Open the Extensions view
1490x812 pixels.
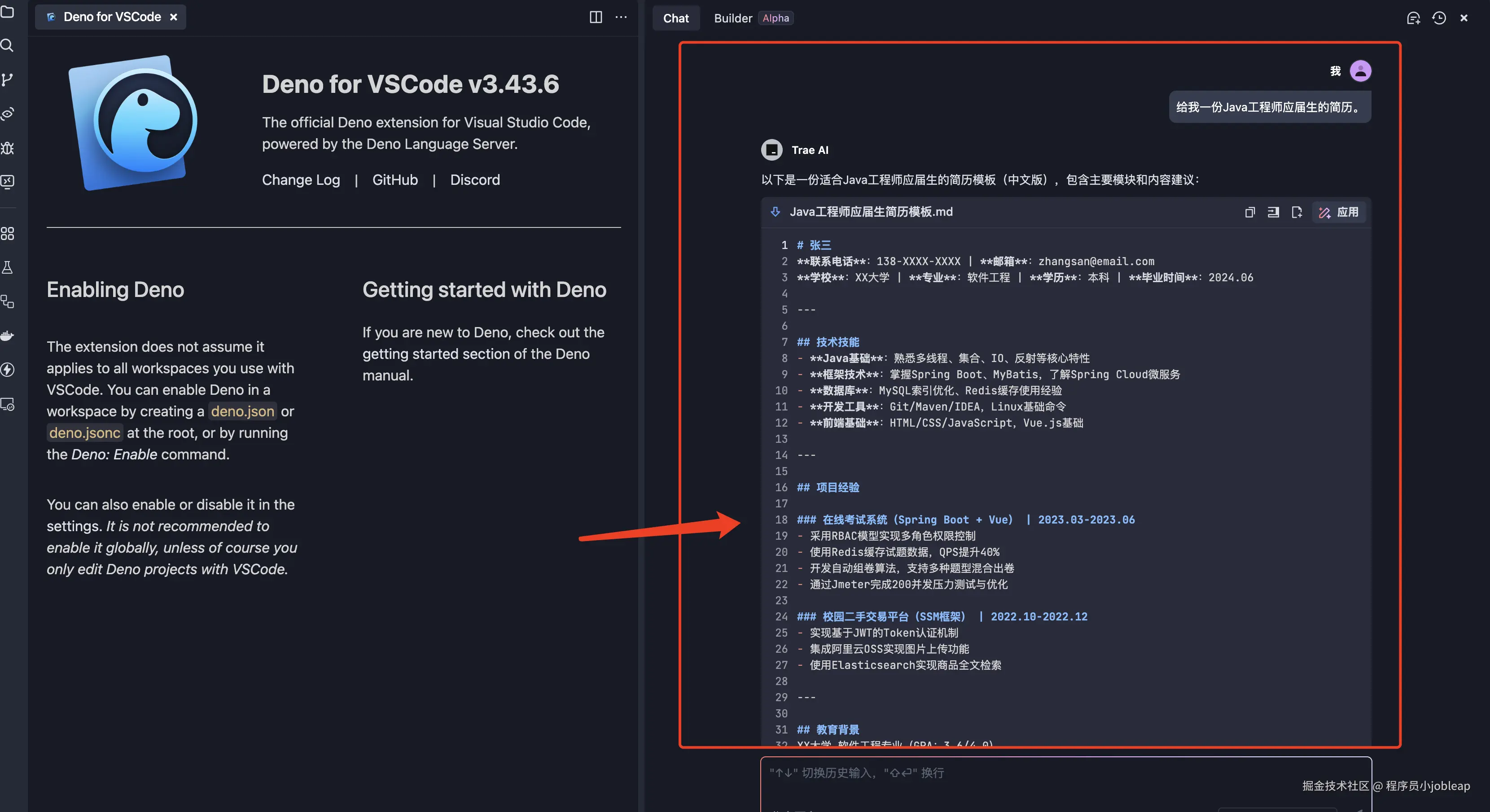point(8,234)
